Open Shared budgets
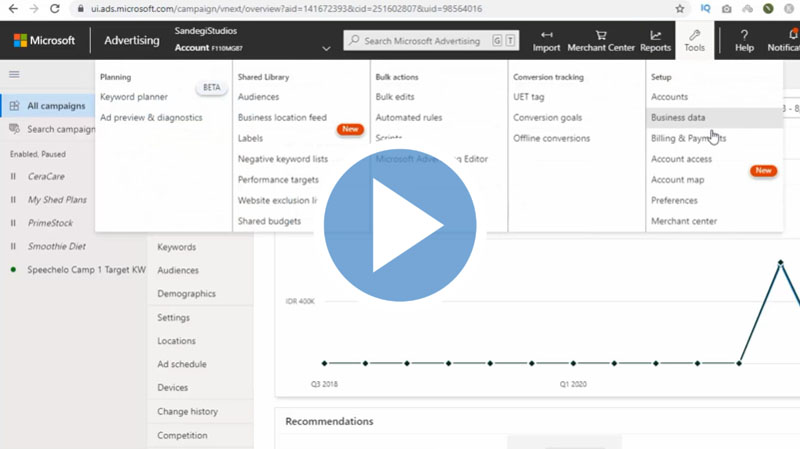The height and width of the screenshot is (449, 800). tap(269, 221)
